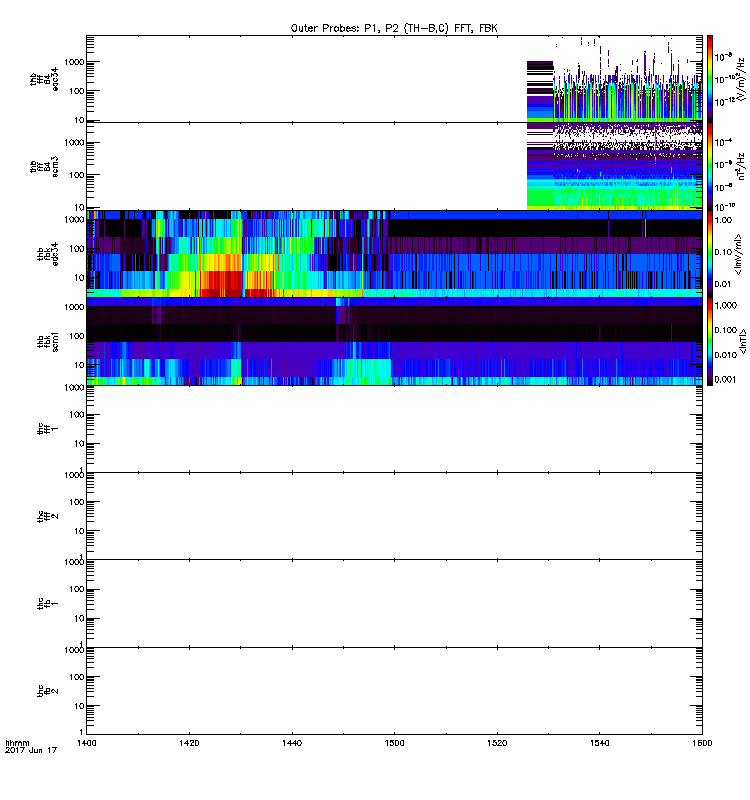Viewport: 750px width, 800px height.
Task: Click the empty thc fff 1 plot panel
Action: [x=394, y=429]
